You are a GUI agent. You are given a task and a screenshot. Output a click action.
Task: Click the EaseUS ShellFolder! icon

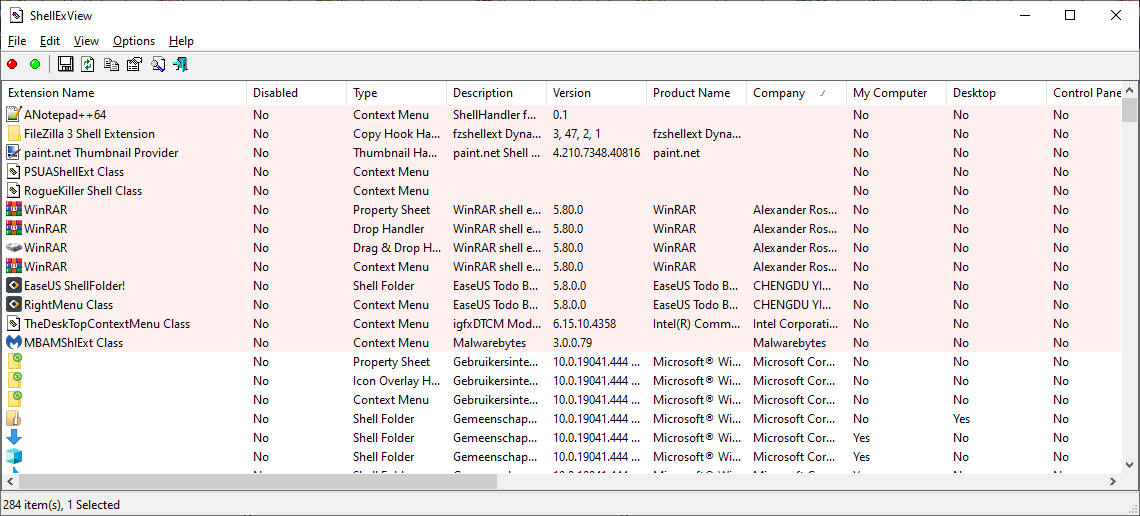click(14, 286)
